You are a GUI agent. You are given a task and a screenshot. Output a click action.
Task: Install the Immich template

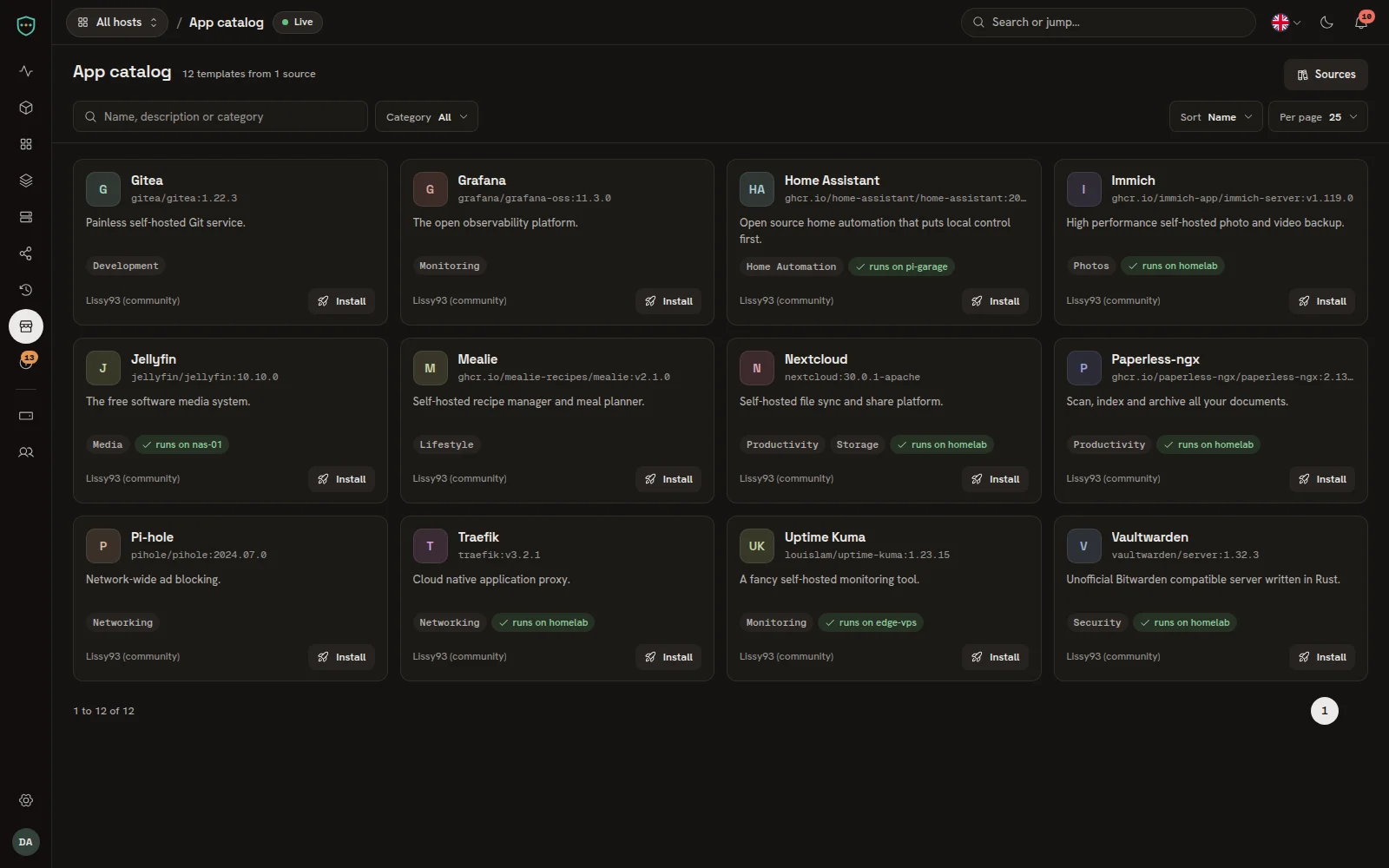[x=1322, y=301]
